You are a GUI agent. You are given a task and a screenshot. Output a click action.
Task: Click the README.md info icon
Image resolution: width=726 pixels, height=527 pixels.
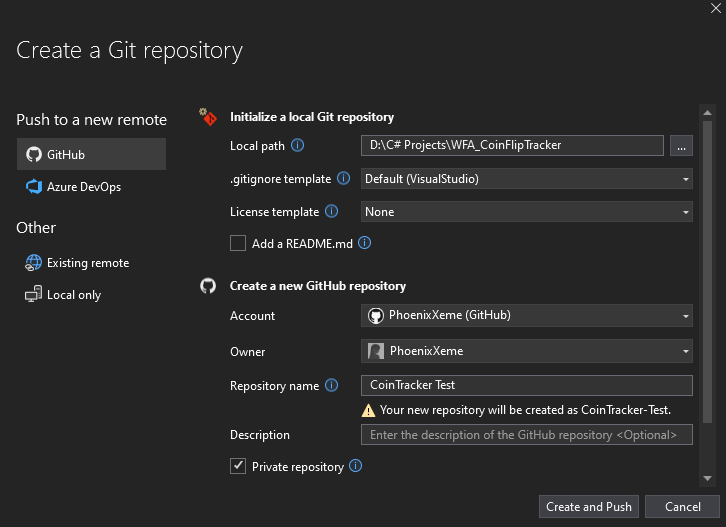[365, 243]
